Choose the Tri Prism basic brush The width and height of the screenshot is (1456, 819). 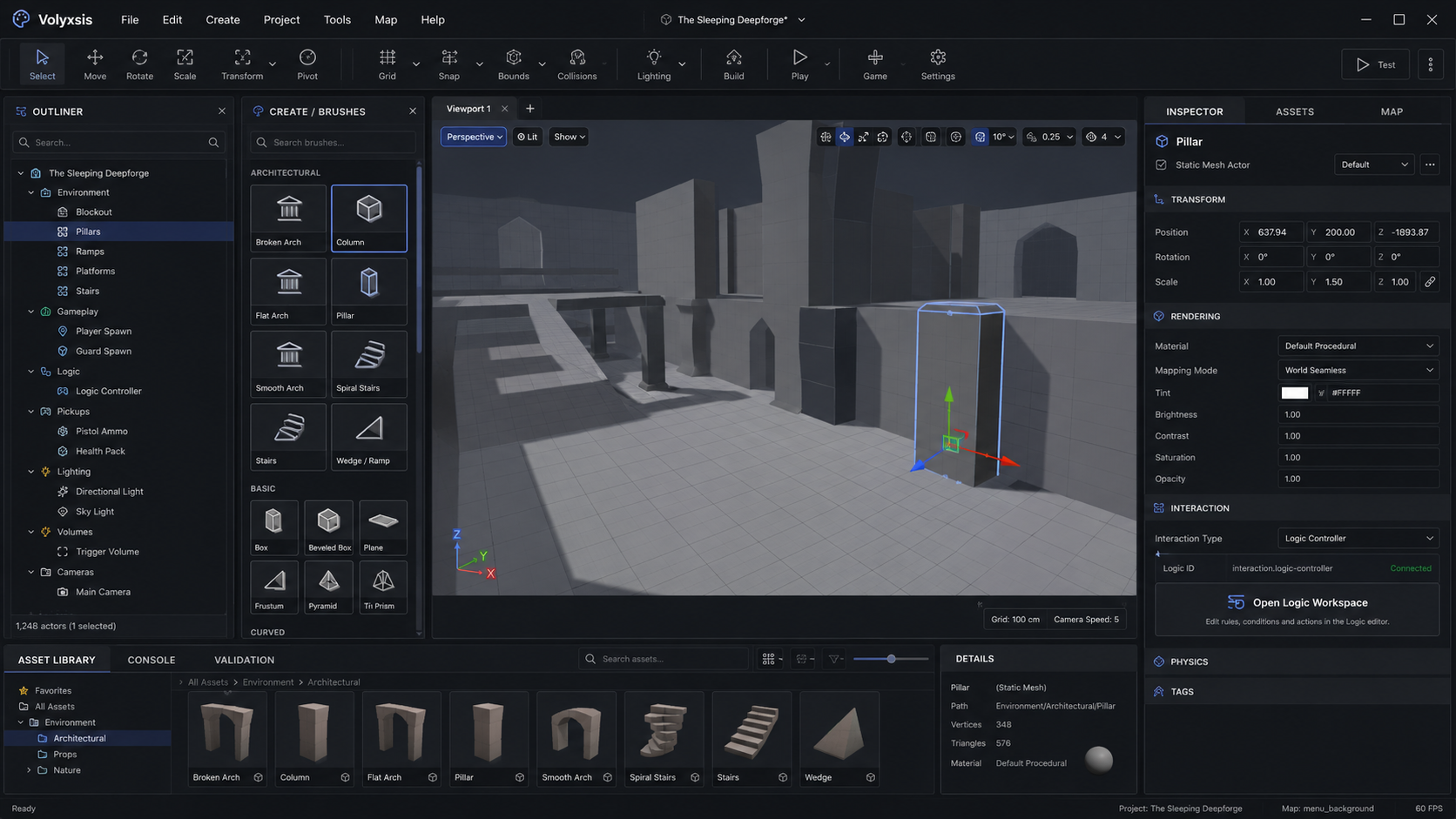click(383, 587)
